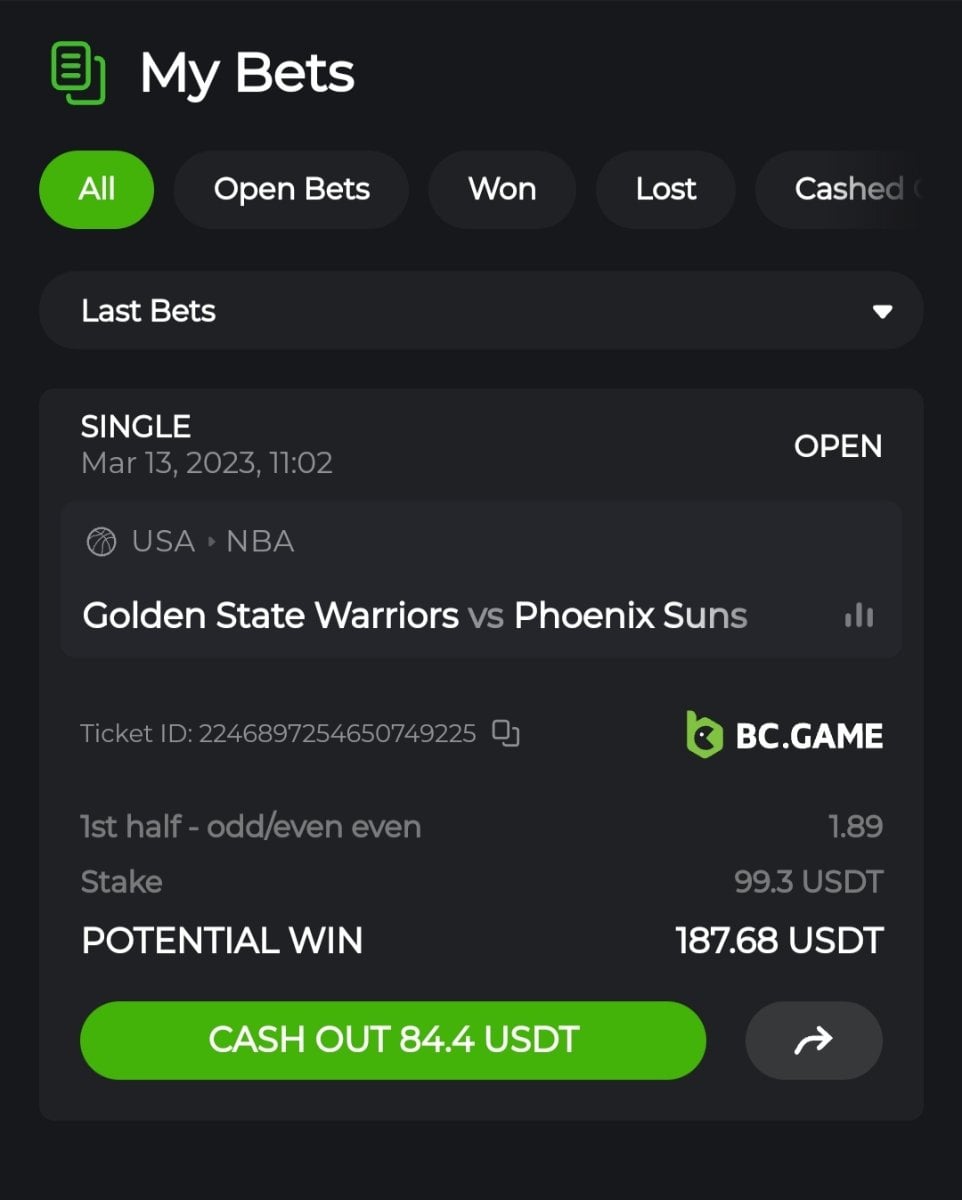The image size is (962, 1200).
Task: Open the NBA league link
Action: point(260,542)
